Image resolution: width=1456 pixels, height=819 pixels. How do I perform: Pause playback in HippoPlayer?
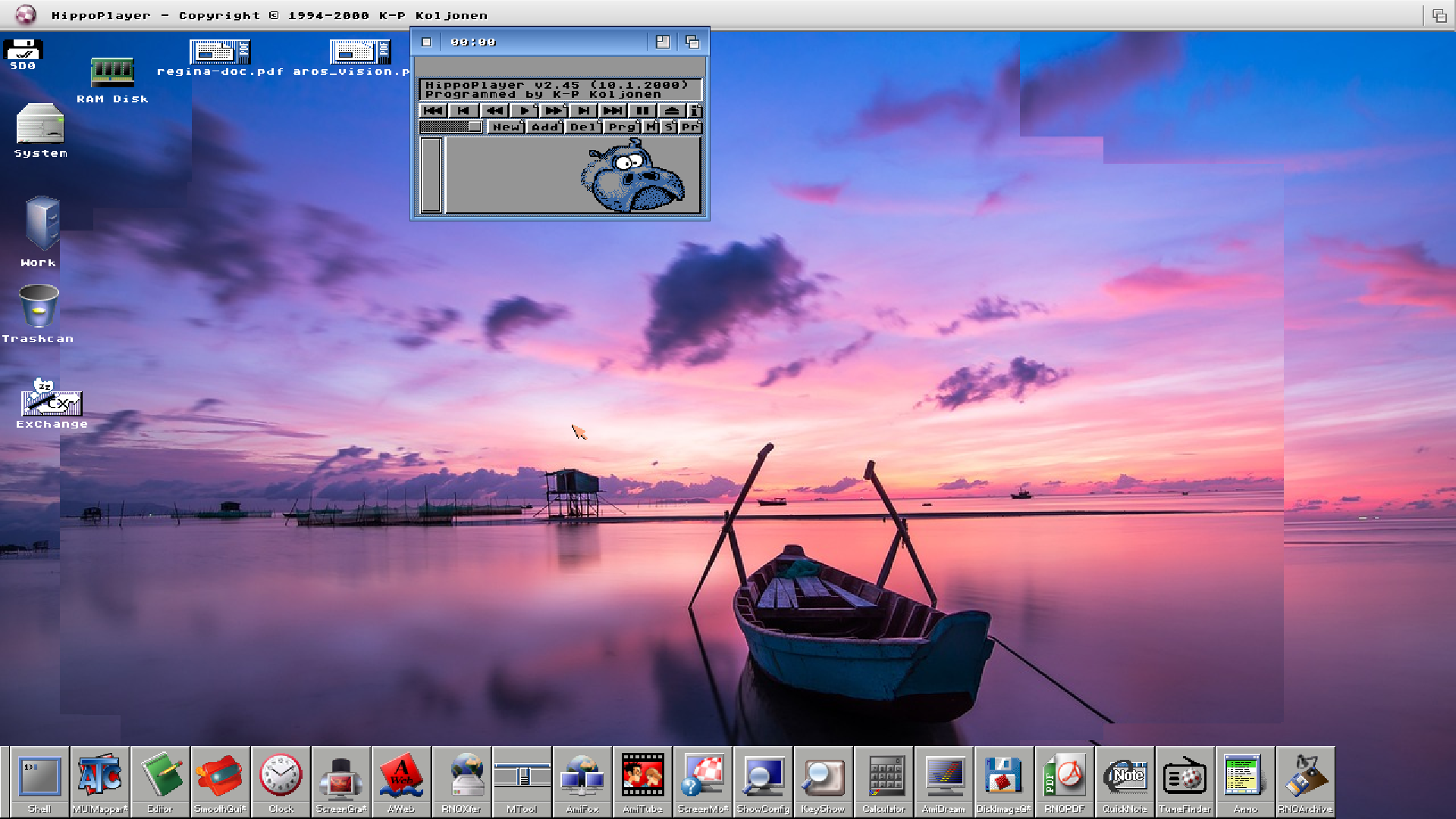tap(642, 111)
